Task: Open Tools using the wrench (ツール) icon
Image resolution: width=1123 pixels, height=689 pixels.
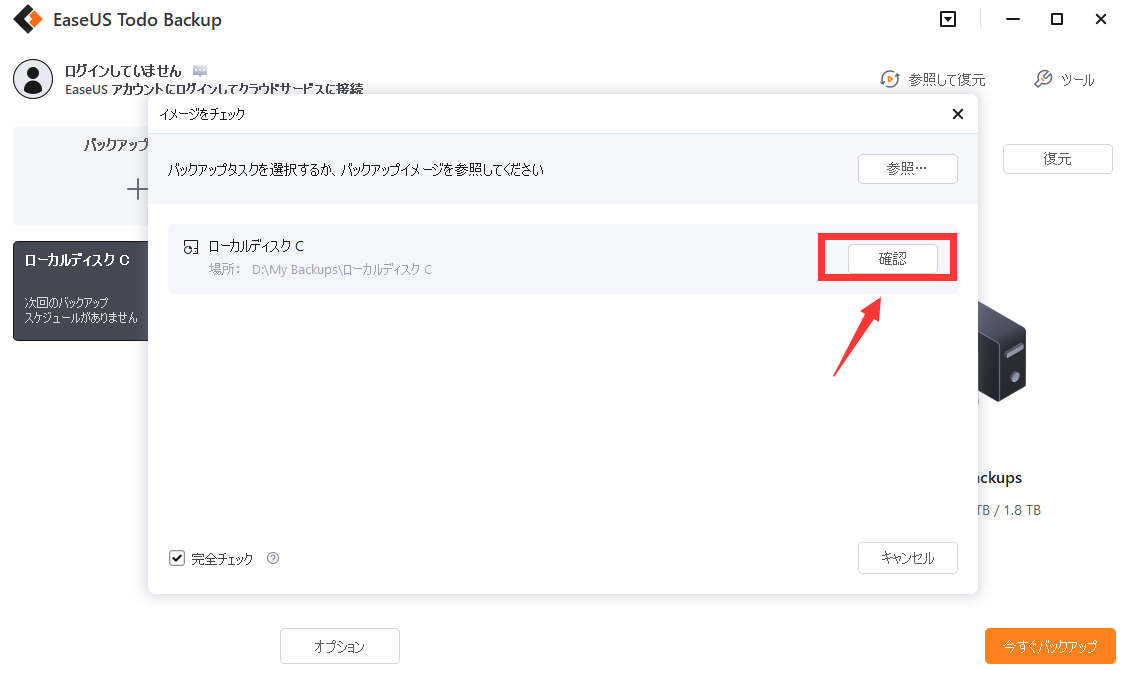Action: pos(1043,79)
